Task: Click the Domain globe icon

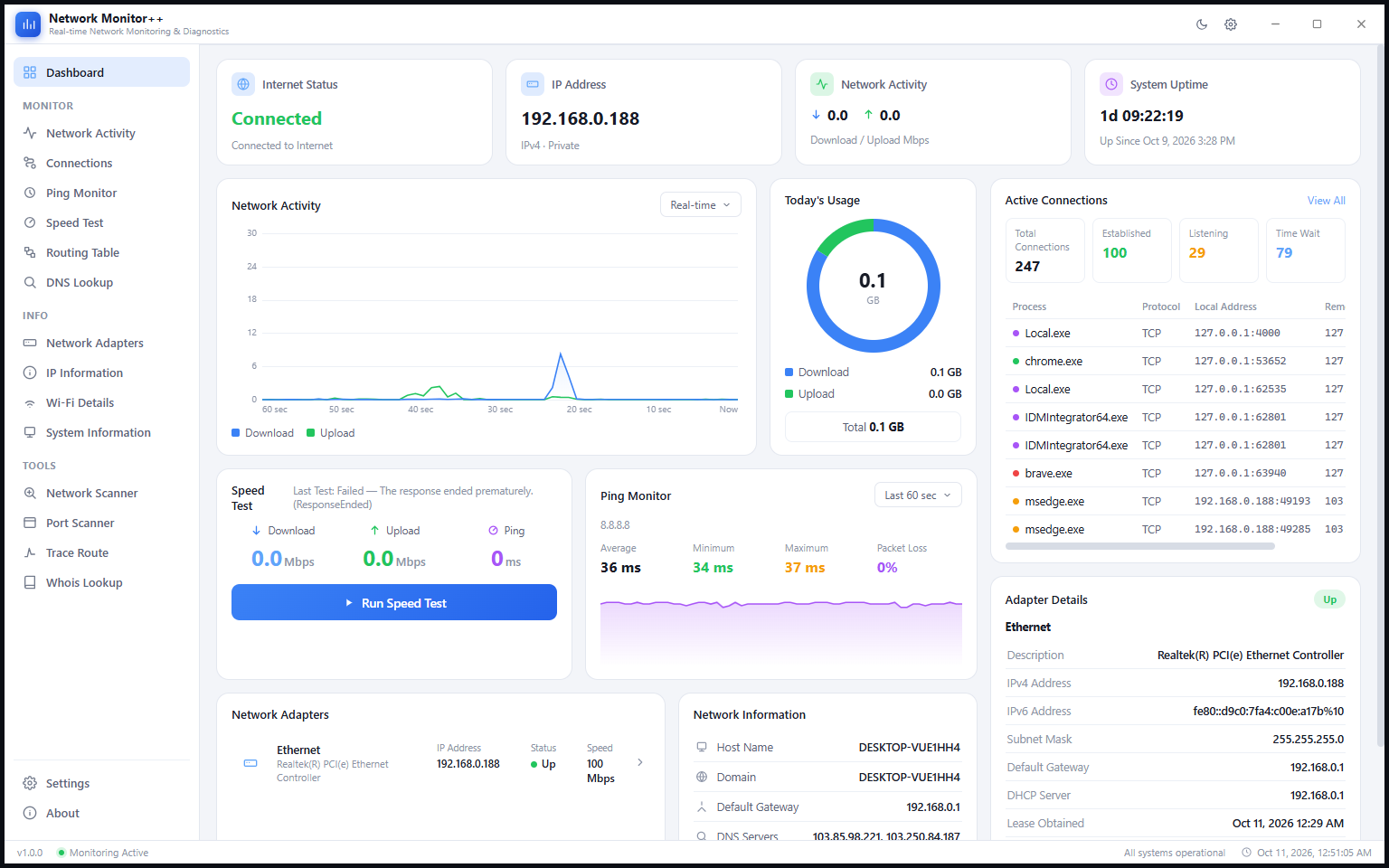Action: (702, 777)
